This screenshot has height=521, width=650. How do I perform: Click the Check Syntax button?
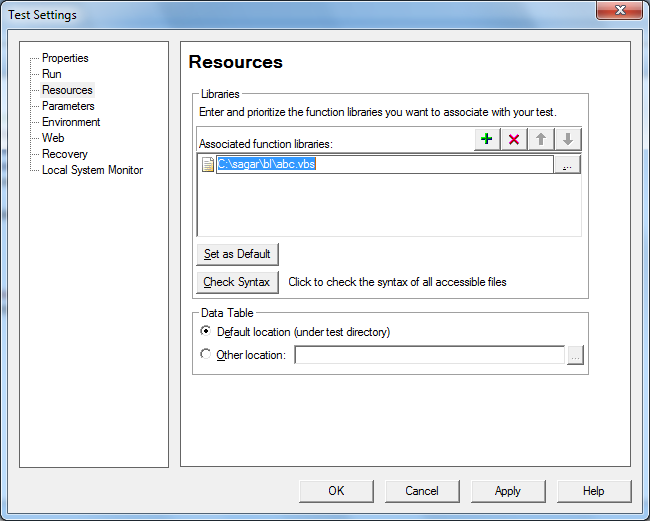[x=237, y=282]
